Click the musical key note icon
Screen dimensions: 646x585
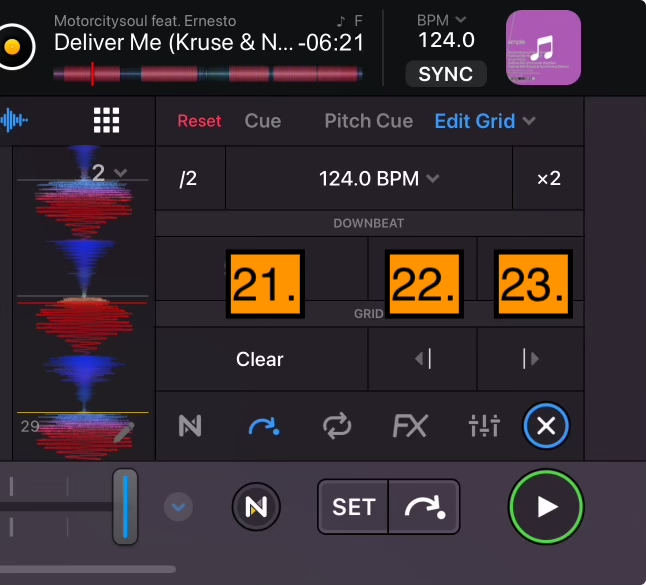coord(341,21)
